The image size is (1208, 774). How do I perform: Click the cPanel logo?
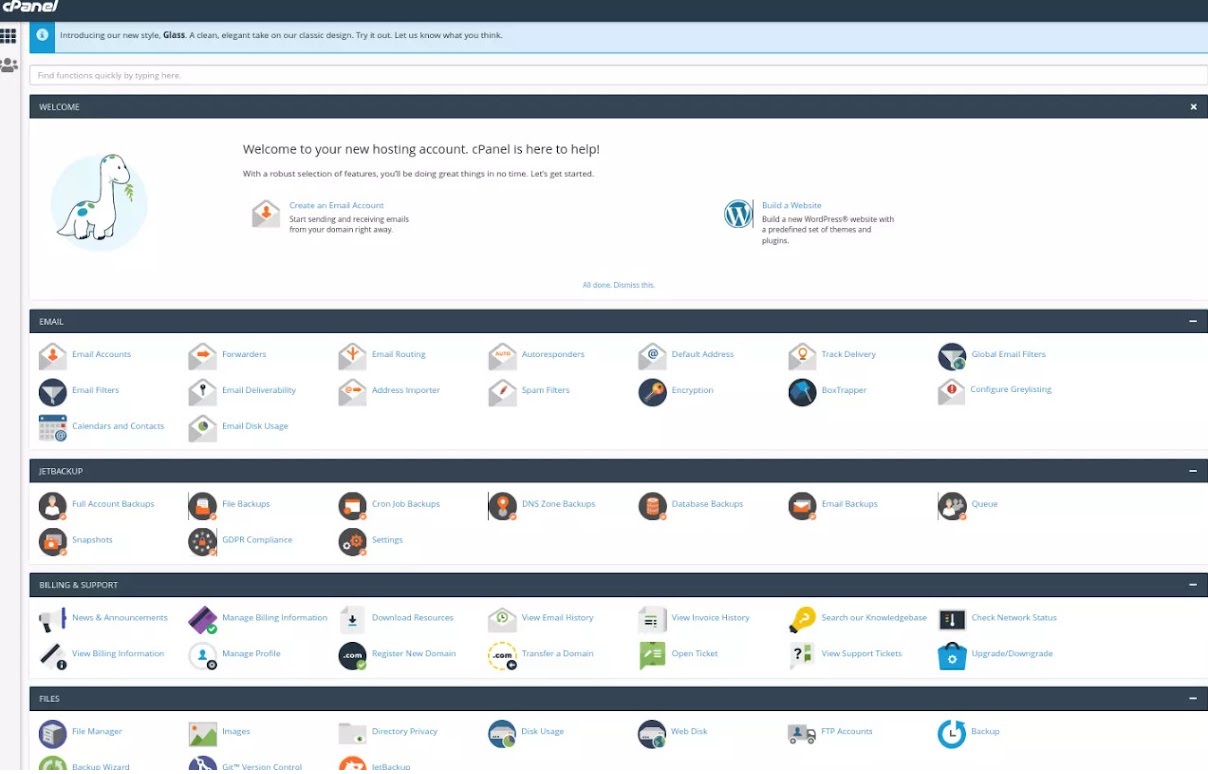(30, 7)
